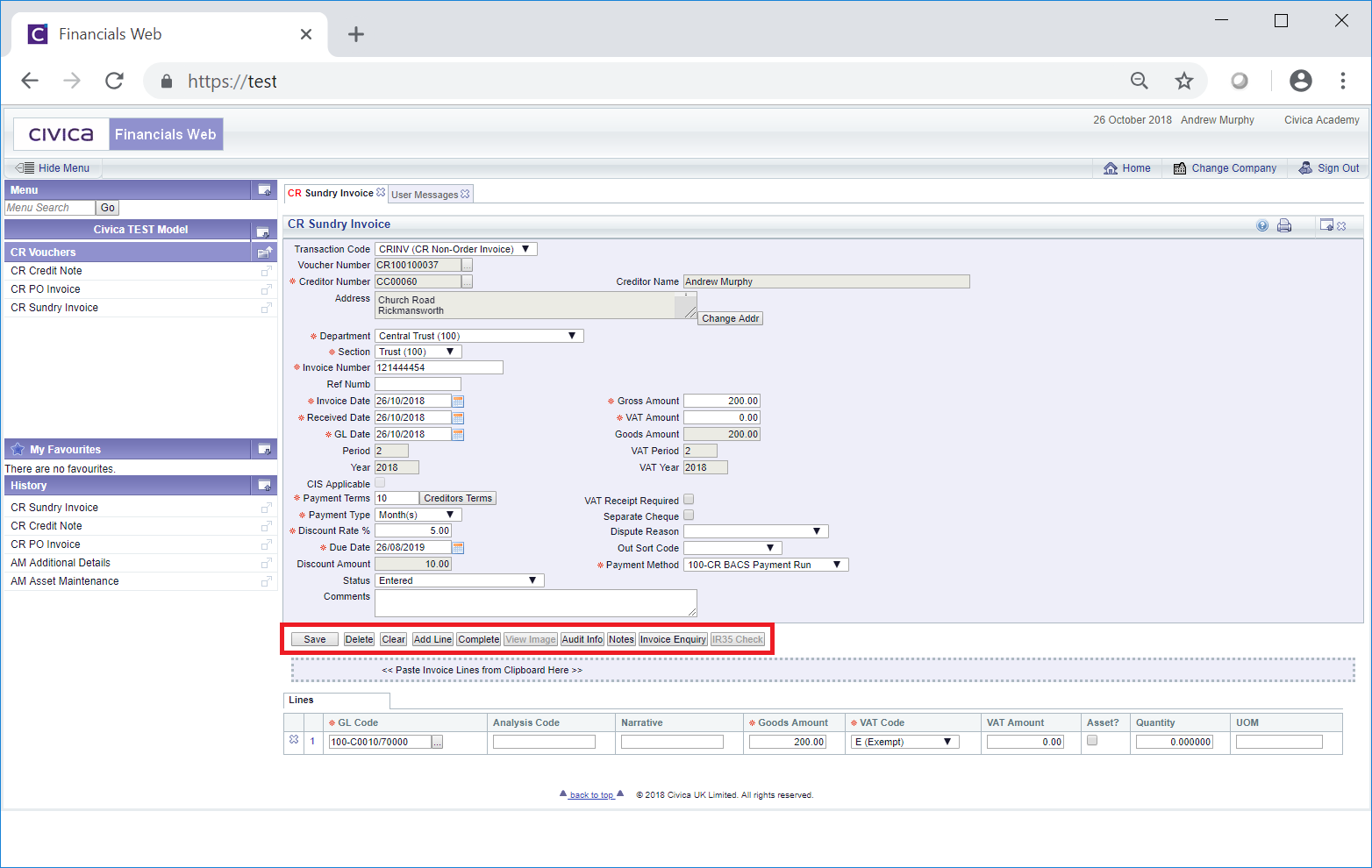Screen dimensions: 1372x868
Task: Click into the Menu Search field
Action: coord(50,208)
